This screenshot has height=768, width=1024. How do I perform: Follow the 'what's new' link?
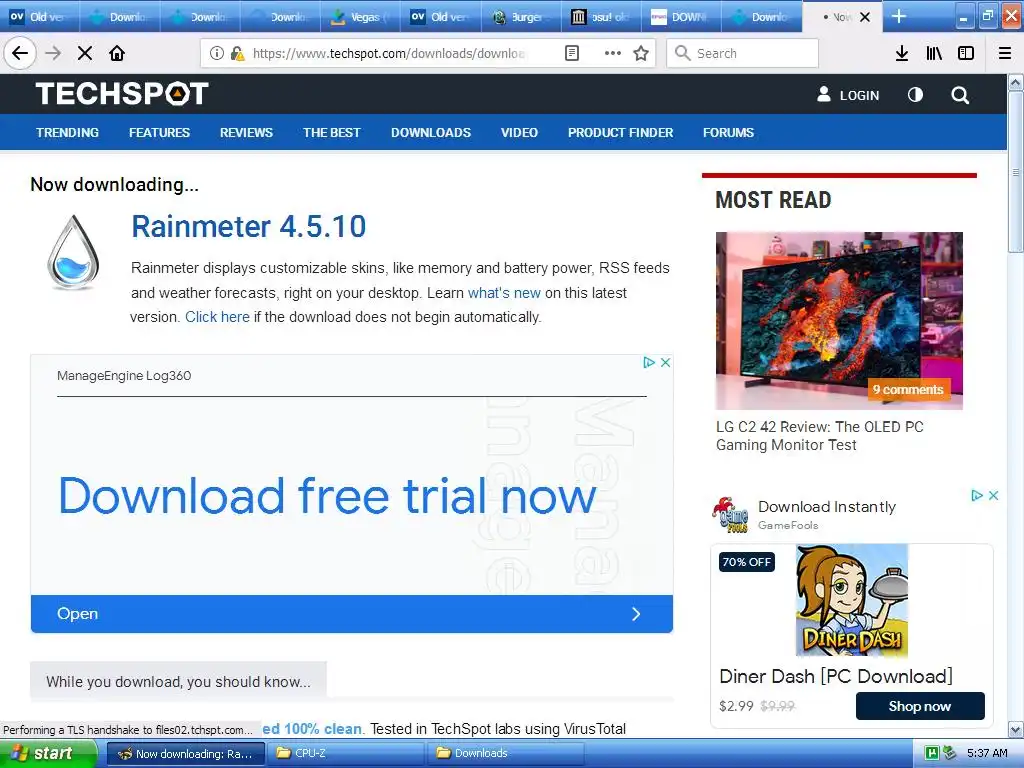pyautogui.click(x=504, y=293)
